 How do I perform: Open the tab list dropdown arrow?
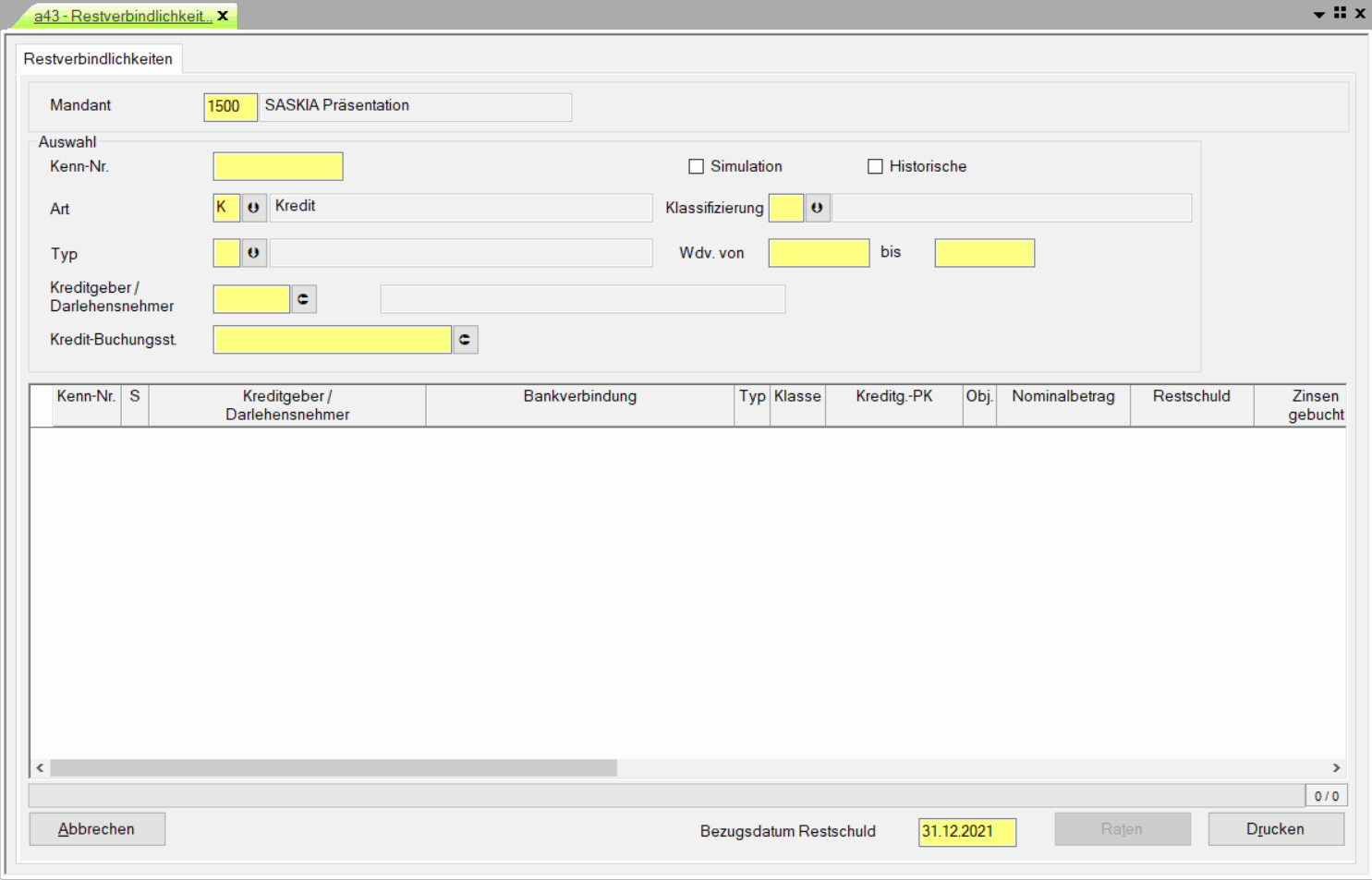tap(1319, 14)
